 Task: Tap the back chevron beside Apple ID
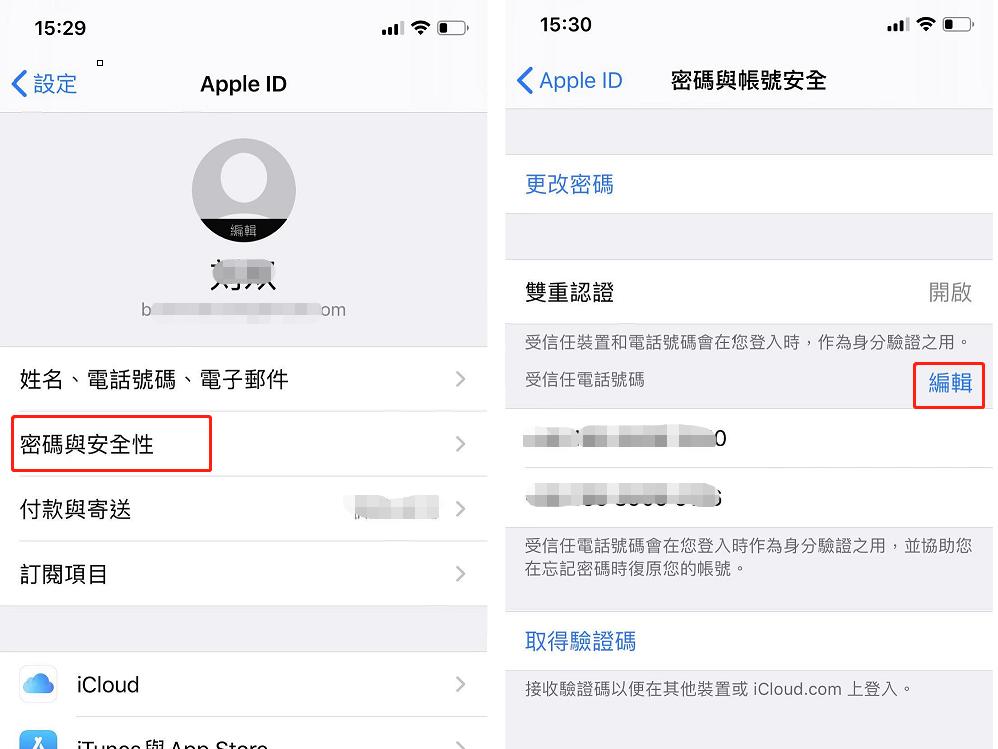525,80
